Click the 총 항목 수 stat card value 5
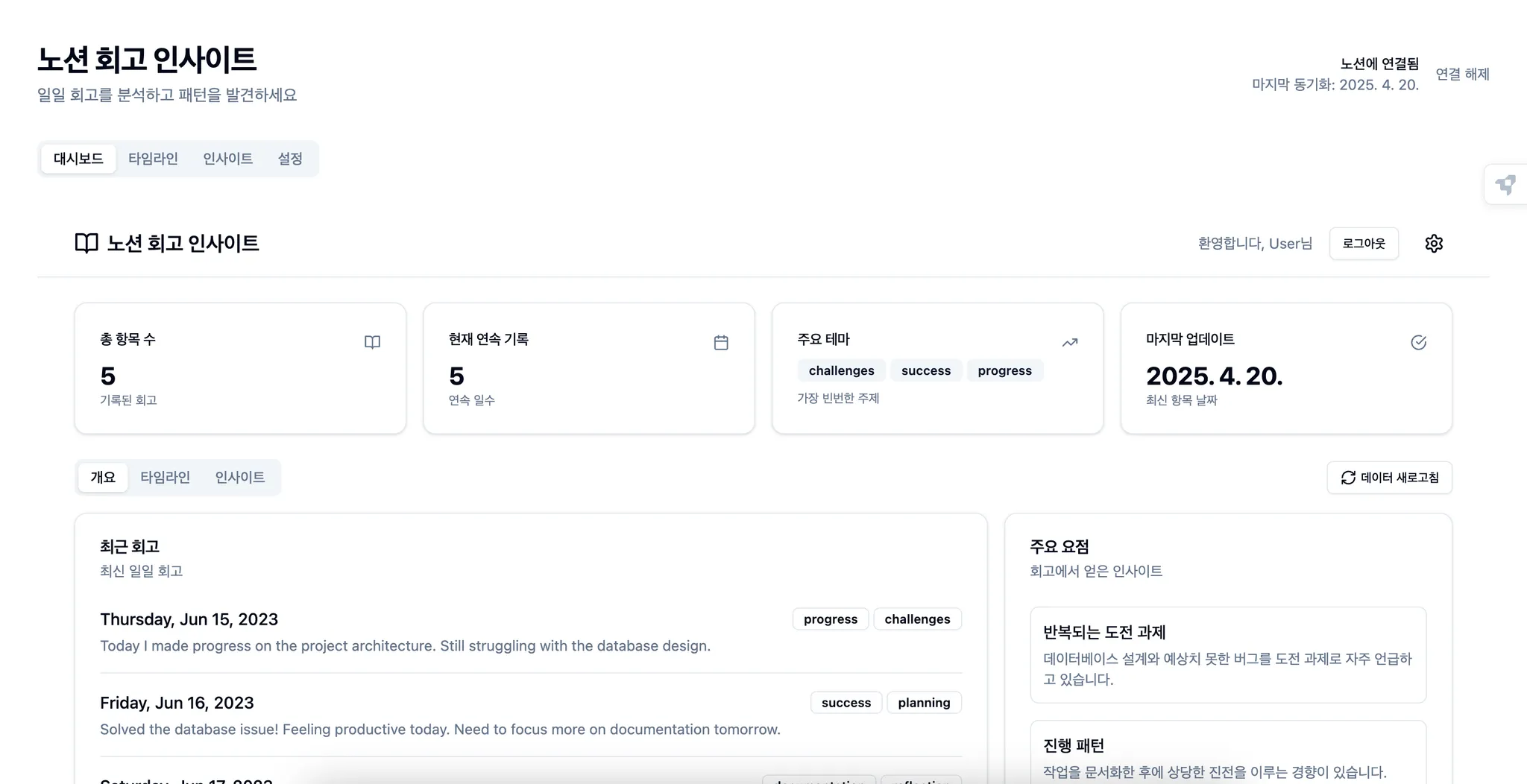 108,376
